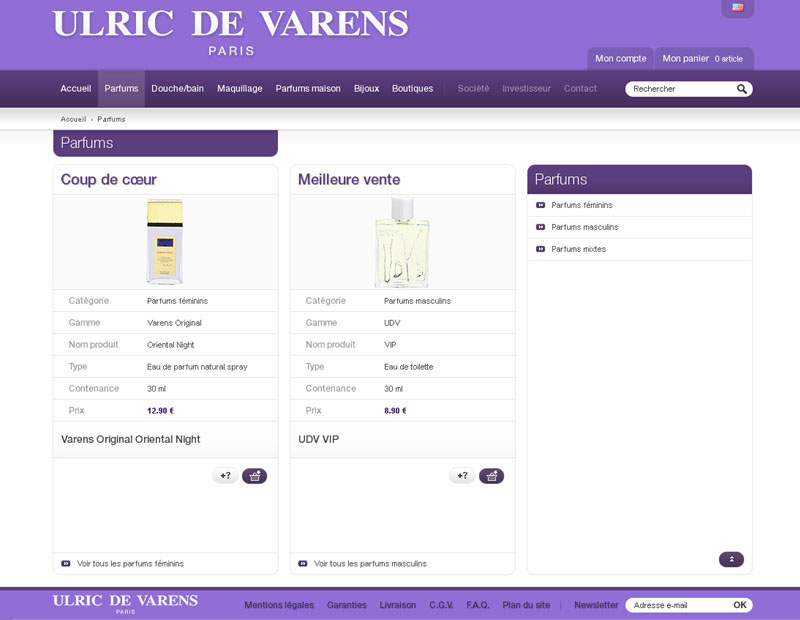This screenshot has width=800, height=620.
Task: Click Voir tous les parfums masculins link
Action: (370, 563)
